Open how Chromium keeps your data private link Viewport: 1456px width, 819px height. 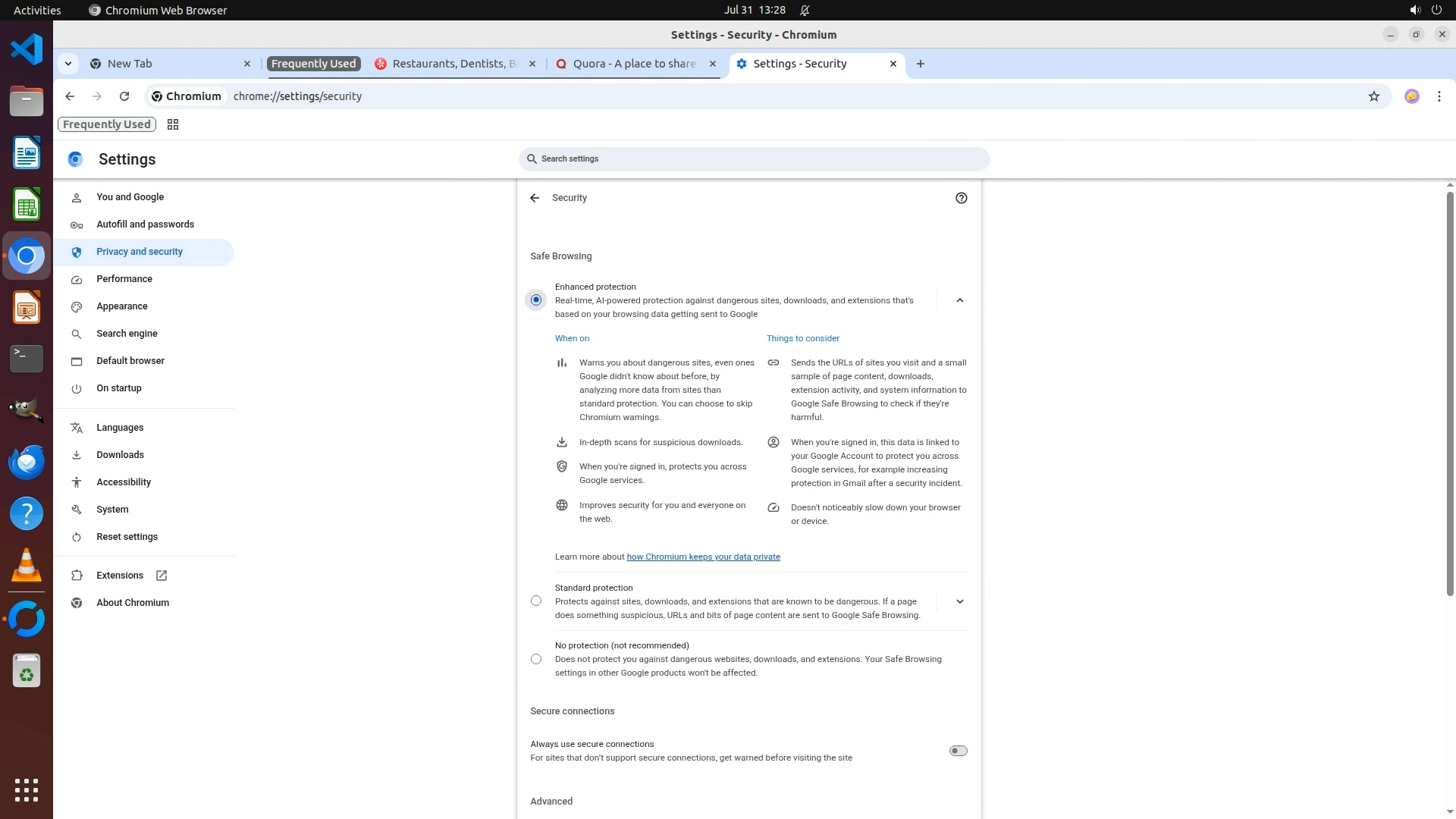point(703,557)
